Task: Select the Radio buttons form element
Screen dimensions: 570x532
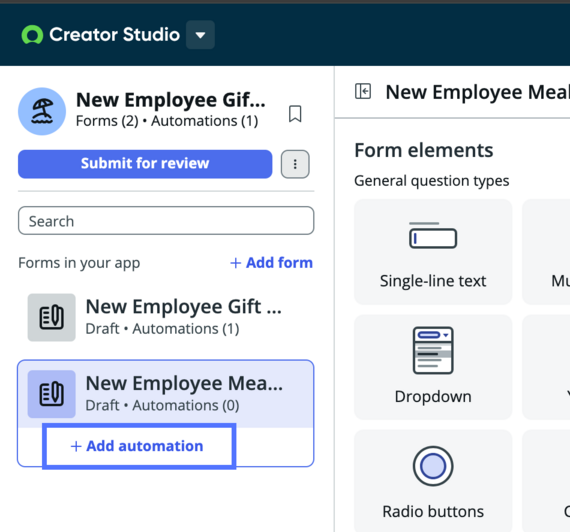Action: click(x=433, y=481)
